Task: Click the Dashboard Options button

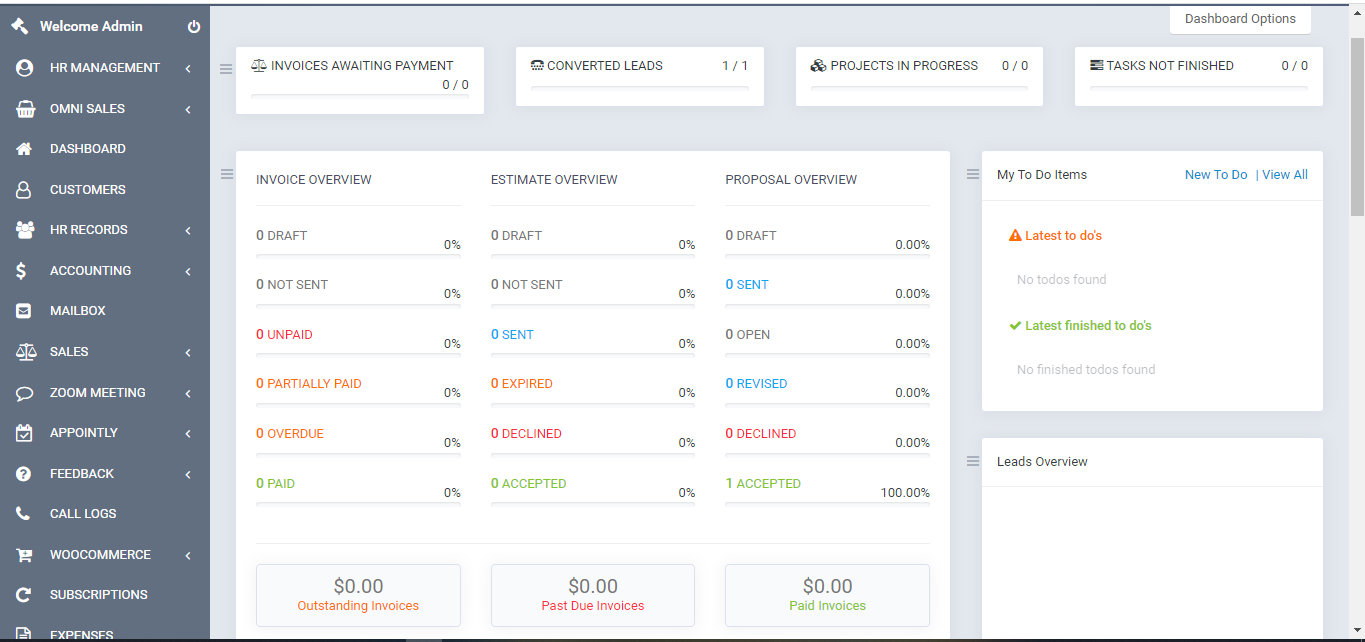Action: tap(1240, 19)
